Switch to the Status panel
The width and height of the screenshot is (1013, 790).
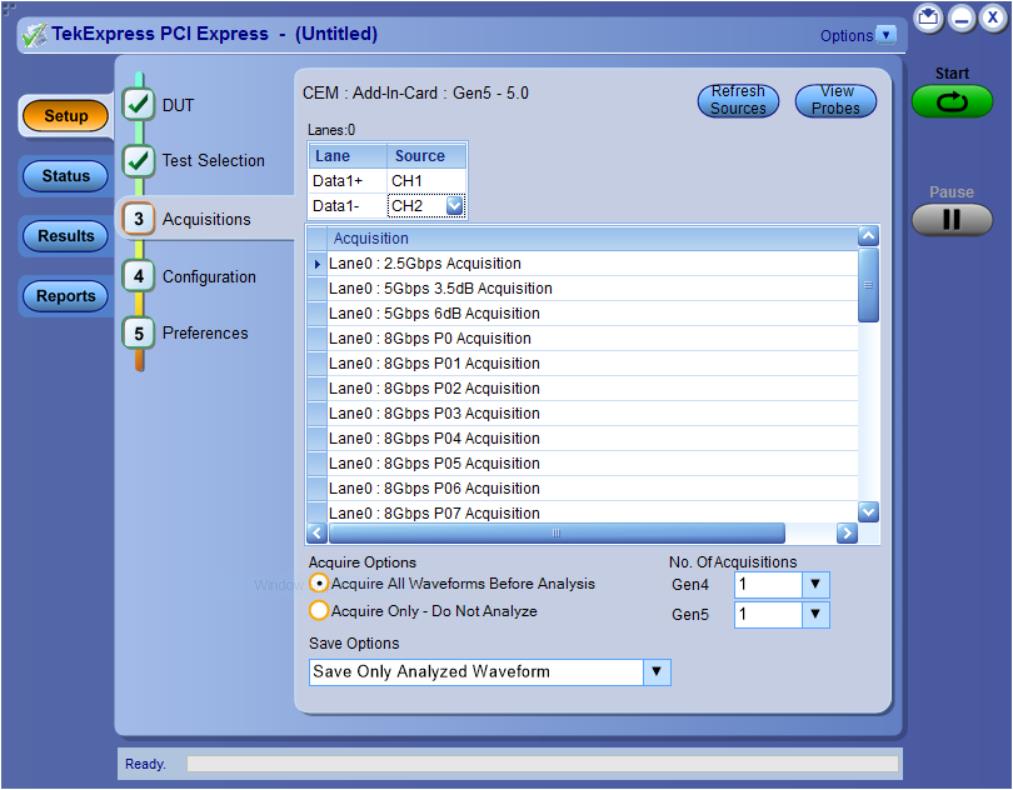pos(65,176)
